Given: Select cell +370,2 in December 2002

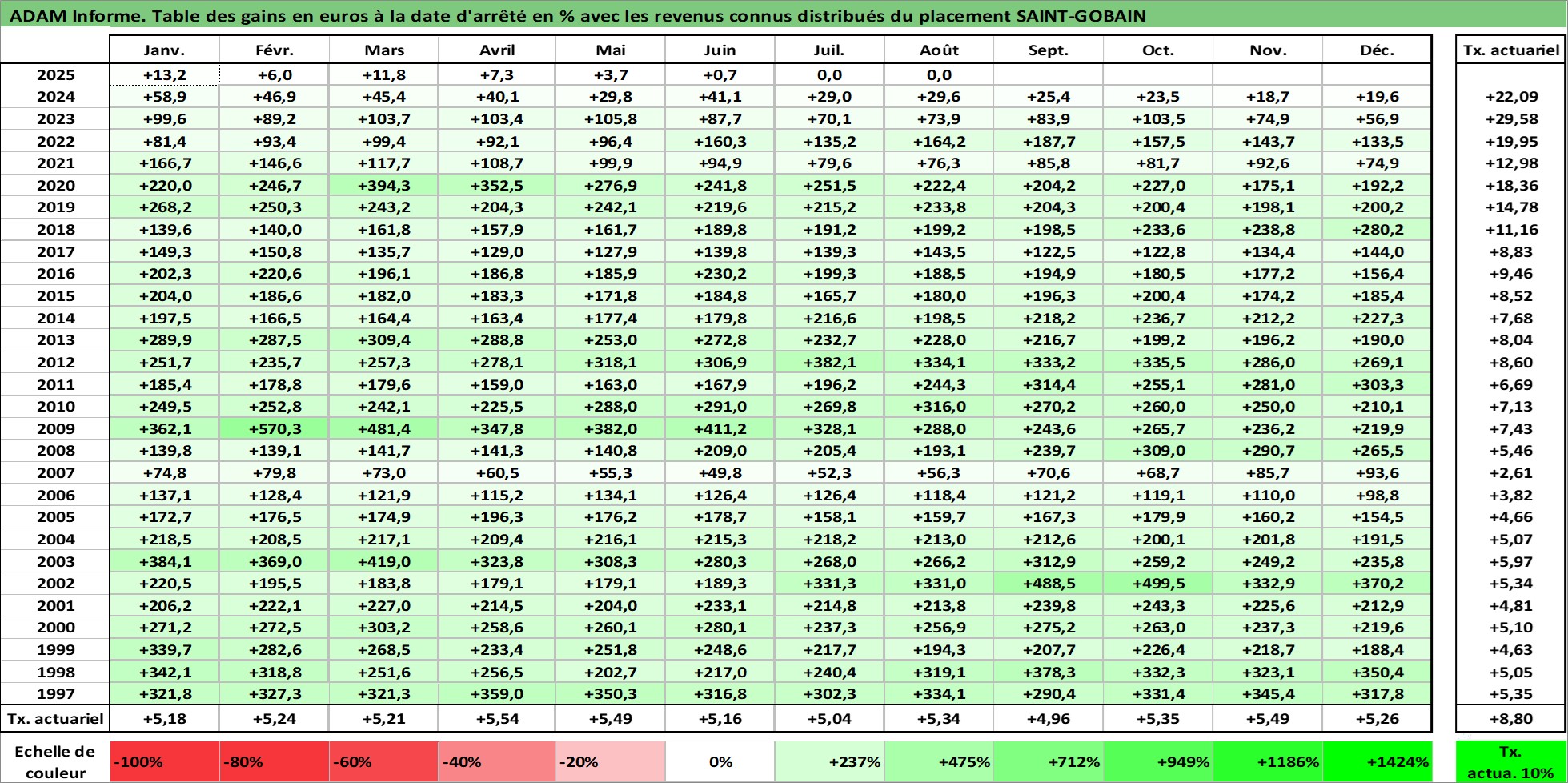Looking at the screenshot, I should (x=1378, y=584).
